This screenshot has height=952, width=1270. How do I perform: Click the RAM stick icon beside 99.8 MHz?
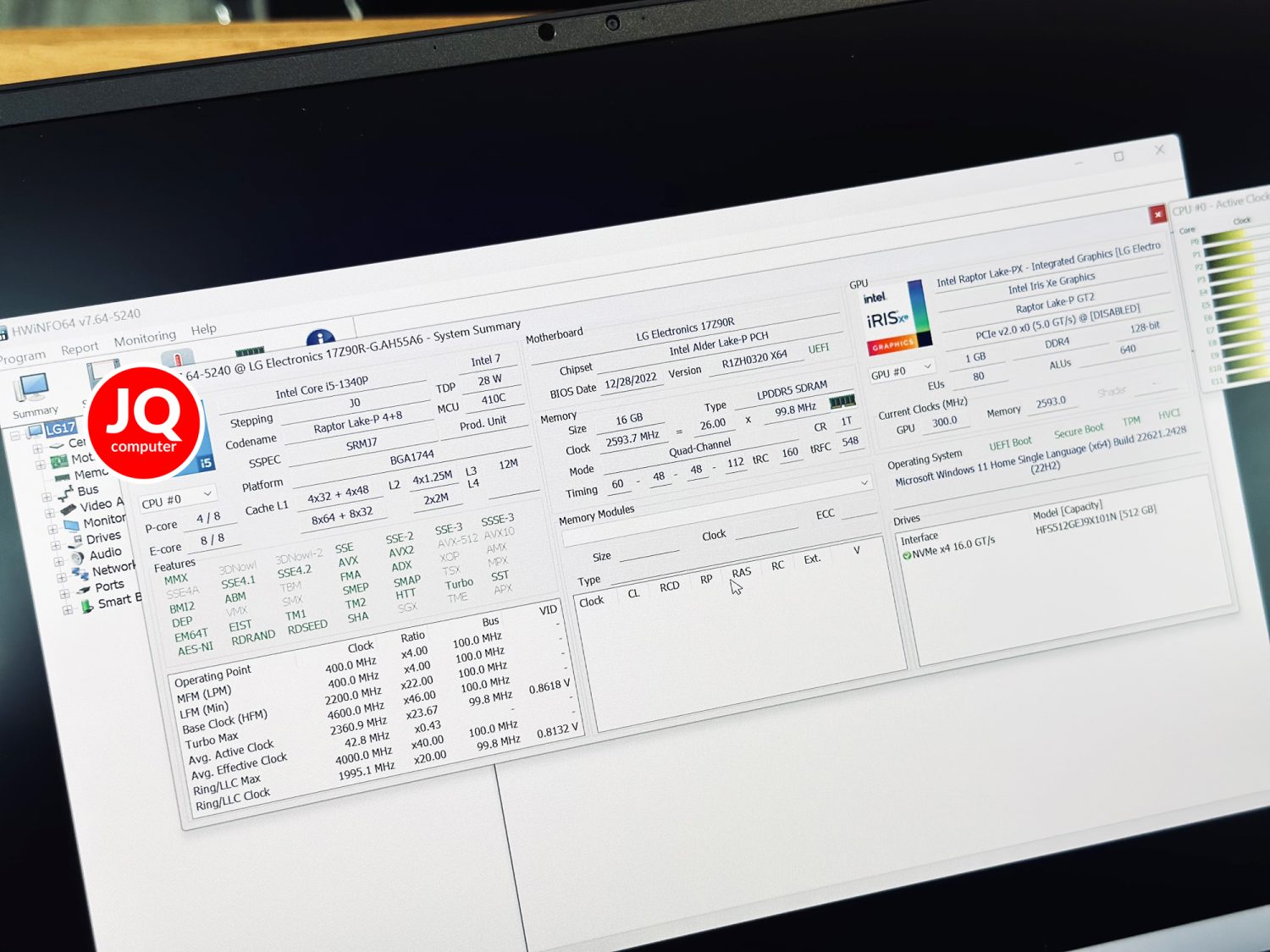842,401
